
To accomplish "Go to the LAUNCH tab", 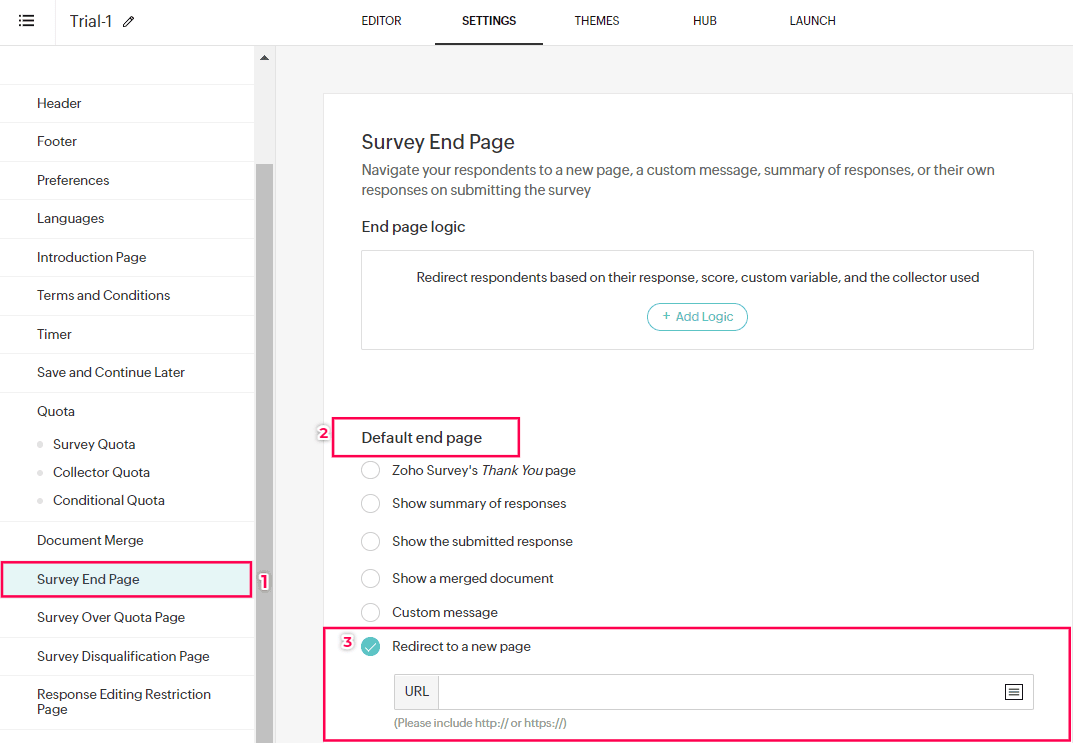I will click(812, 21).
